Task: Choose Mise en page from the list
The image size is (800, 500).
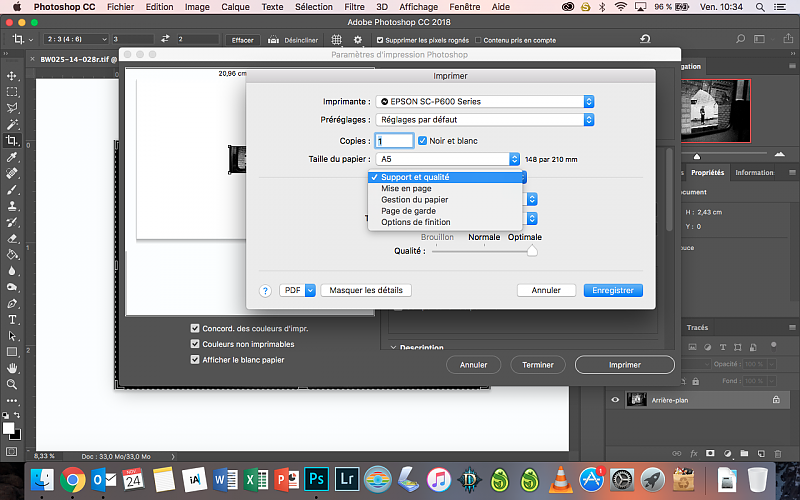Action: tap(406, 188)
